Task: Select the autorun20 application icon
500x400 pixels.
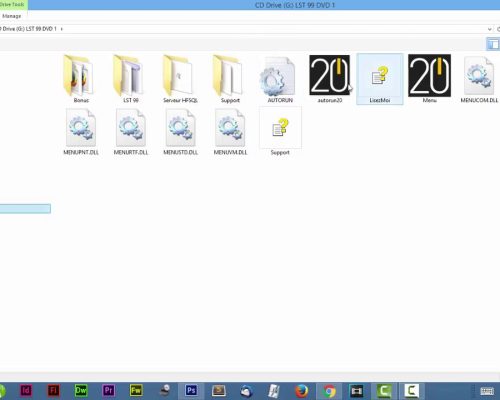Action: click(330, 75)
